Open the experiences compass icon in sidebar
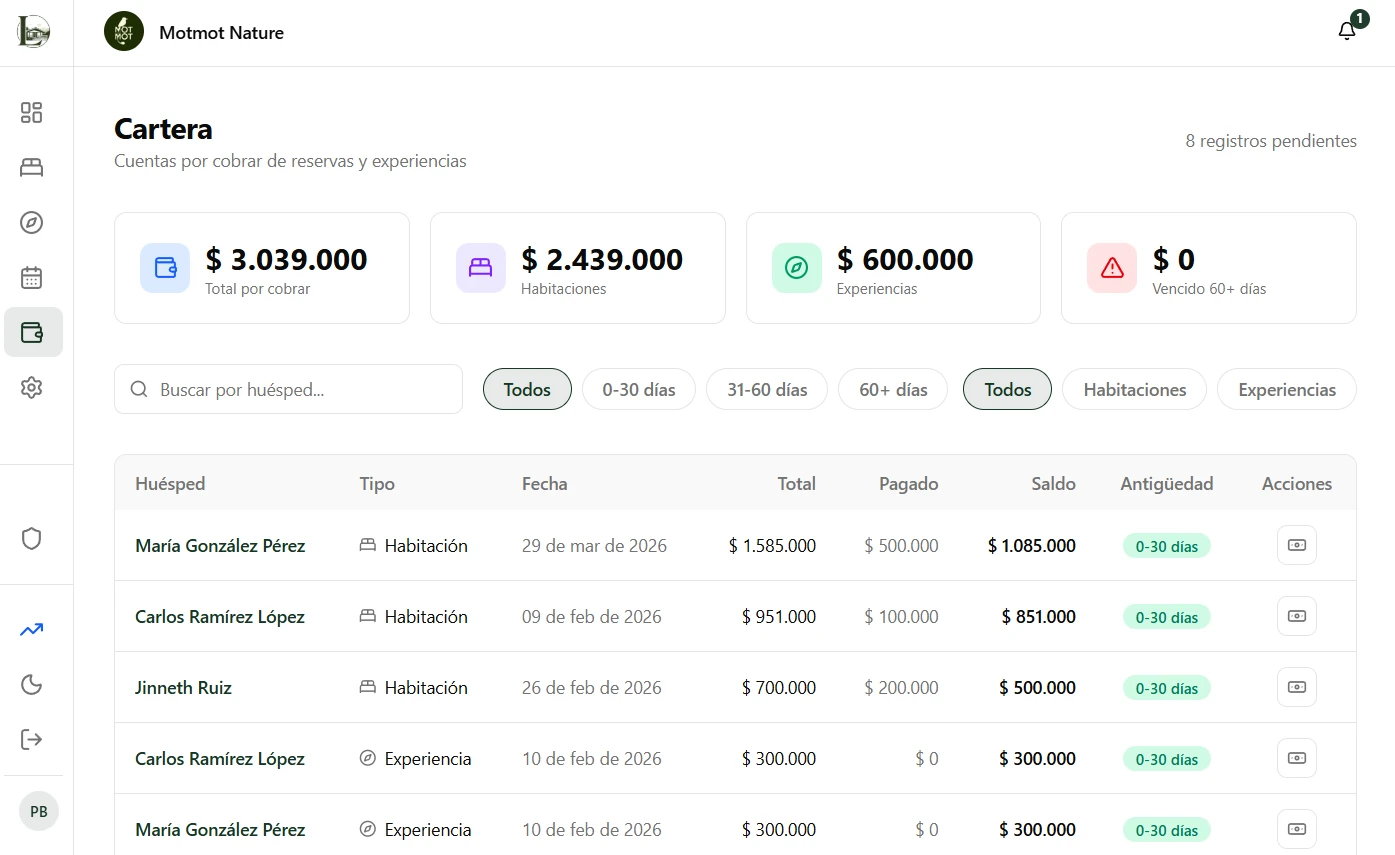The image size is (1395, 855). (32, 222)
